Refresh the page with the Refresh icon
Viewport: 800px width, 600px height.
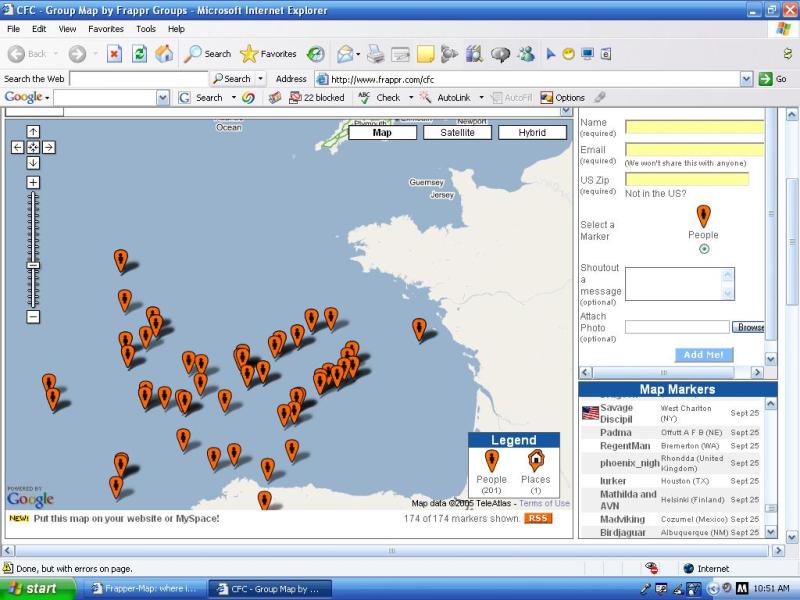coord(139,54)
